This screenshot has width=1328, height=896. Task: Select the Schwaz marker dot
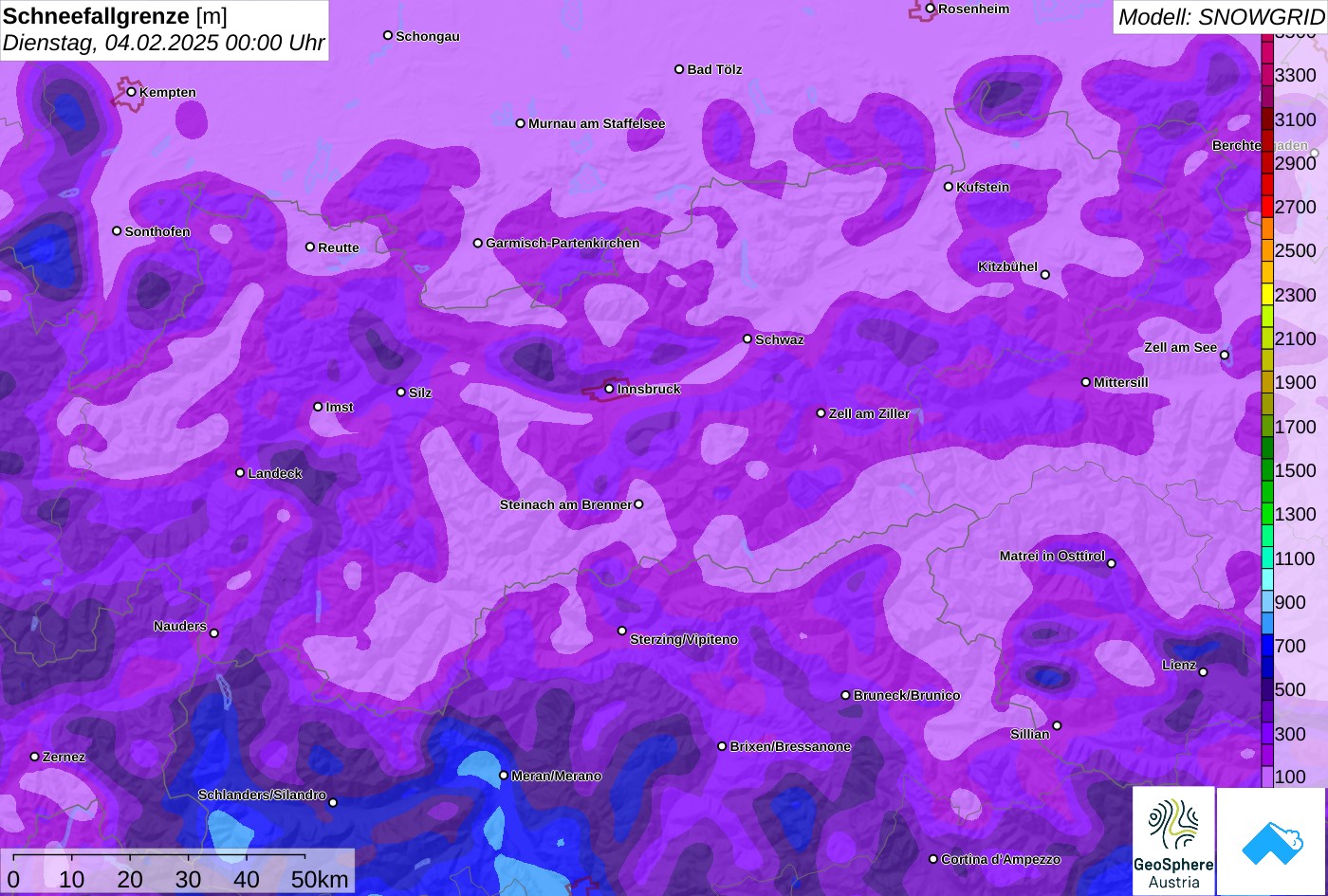[747, 339]
